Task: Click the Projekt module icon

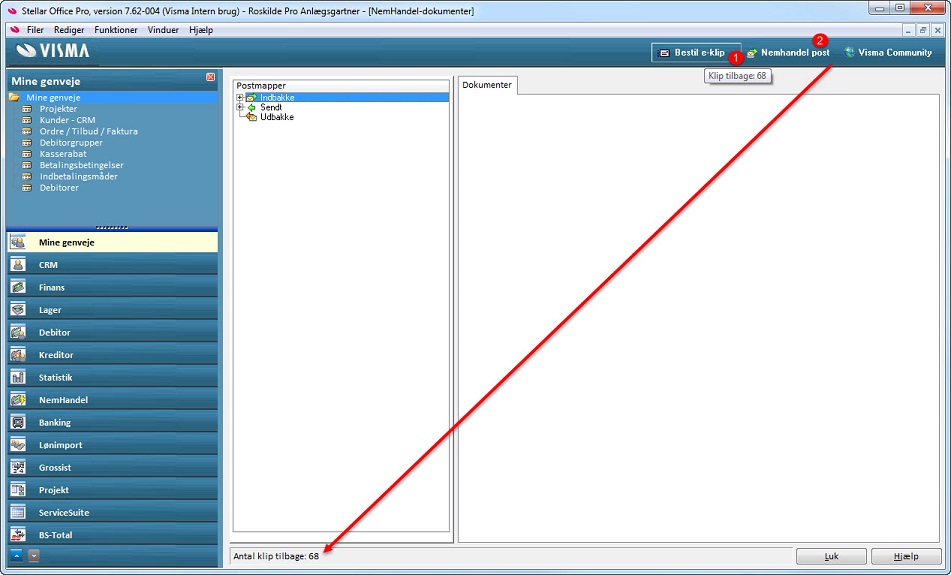Action: (18, 489)
